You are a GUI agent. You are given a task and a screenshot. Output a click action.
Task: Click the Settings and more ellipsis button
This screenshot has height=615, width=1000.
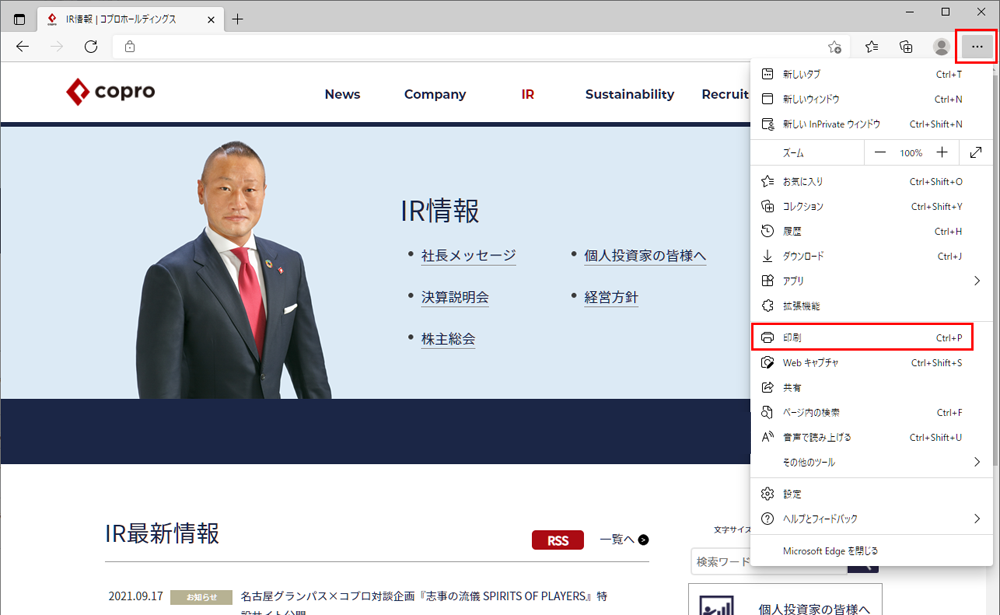[x=976, y=47]
